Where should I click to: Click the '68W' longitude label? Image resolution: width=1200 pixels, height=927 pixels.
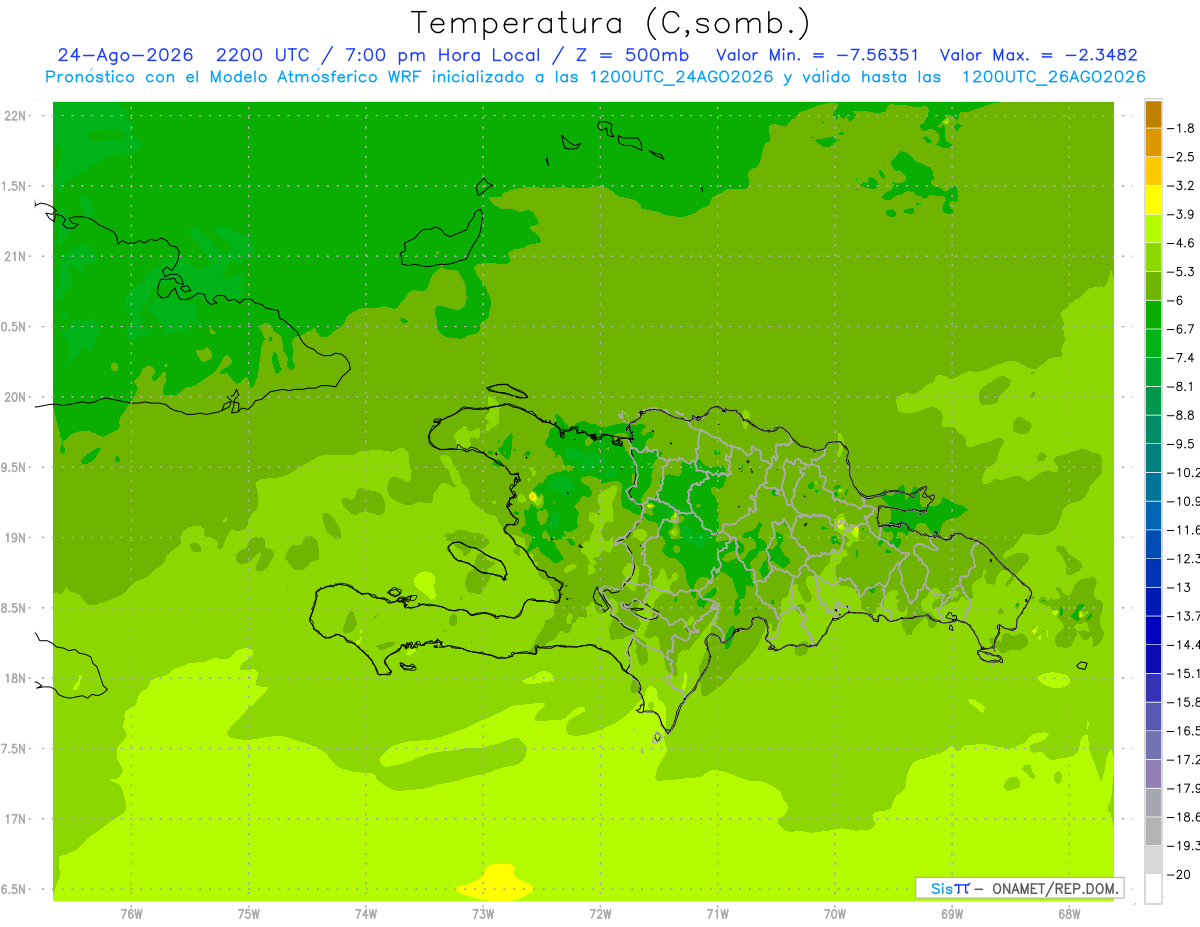pos(1068,914)
